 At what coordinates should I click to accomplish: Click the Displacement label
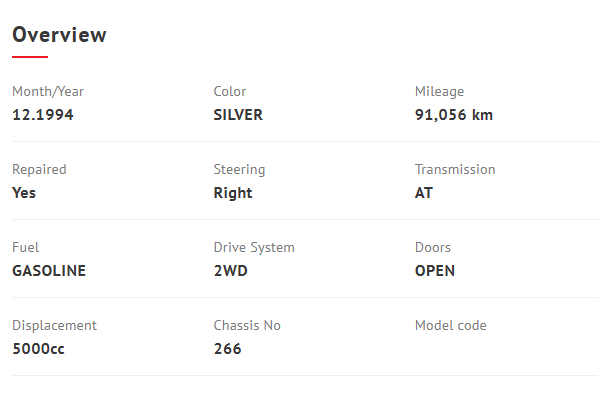point(54,325)
